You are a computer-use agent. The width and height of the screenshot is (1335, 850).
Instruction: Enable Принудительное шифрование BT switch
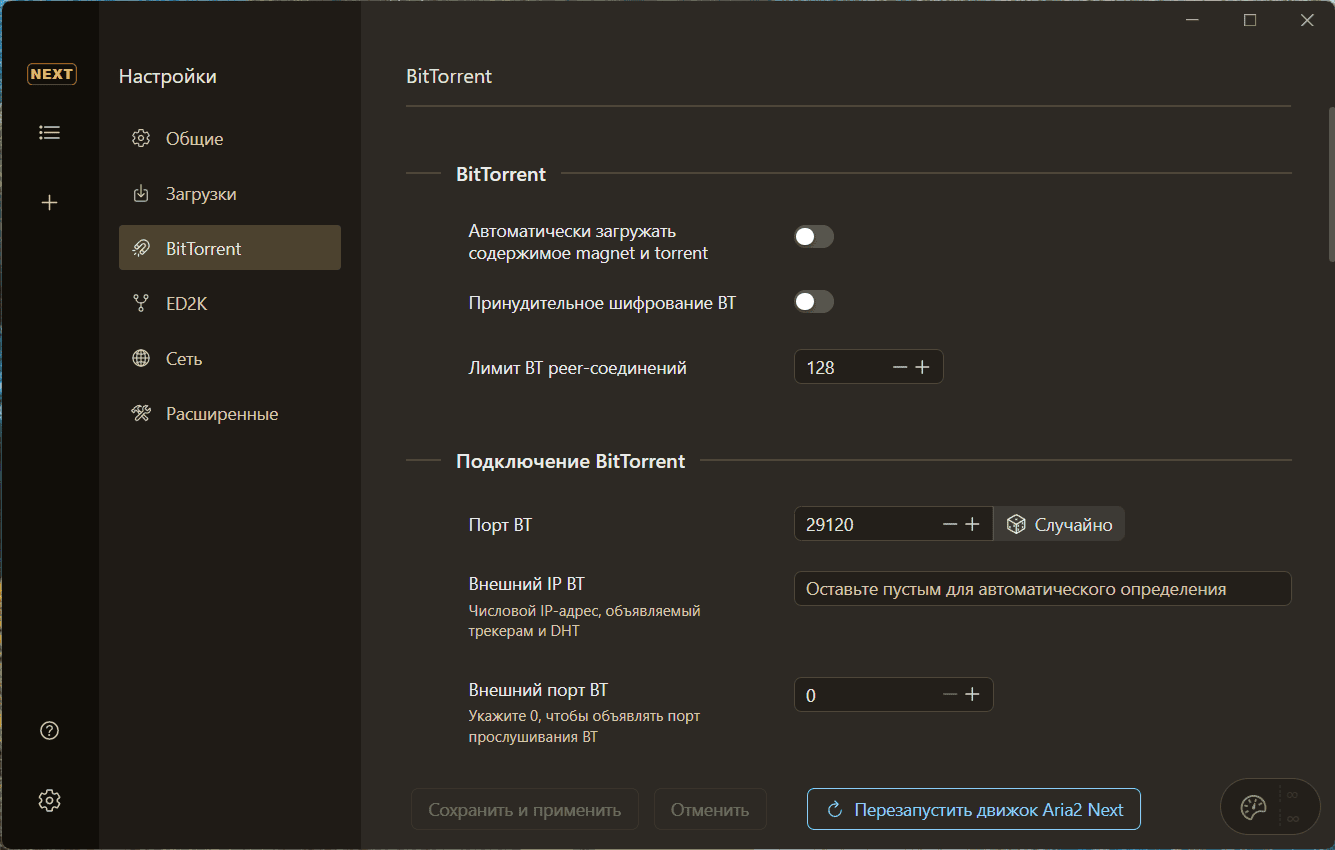coord(814,302)
